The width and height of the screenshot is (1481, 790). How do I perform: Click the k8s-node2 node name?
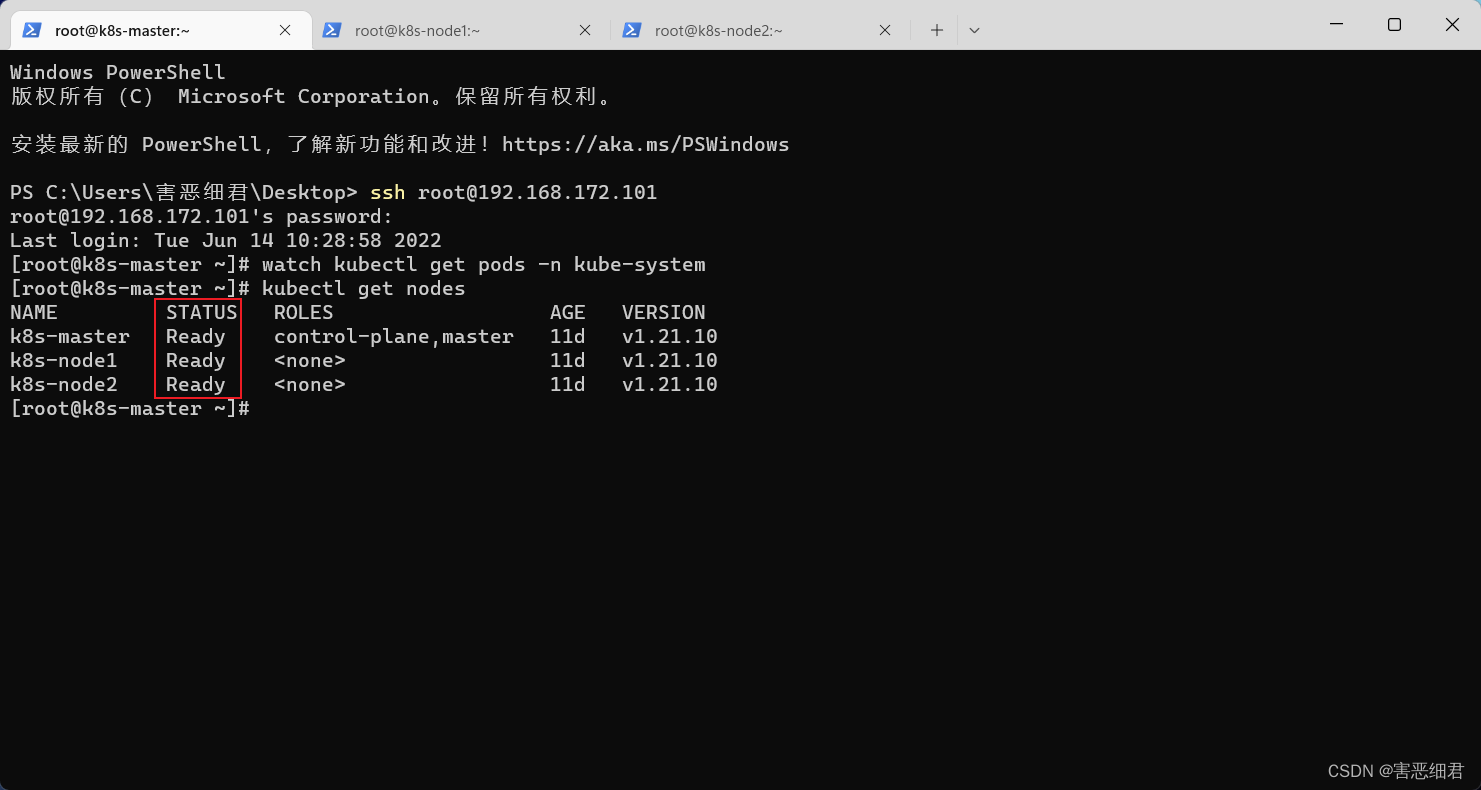(x=64, y=384)
